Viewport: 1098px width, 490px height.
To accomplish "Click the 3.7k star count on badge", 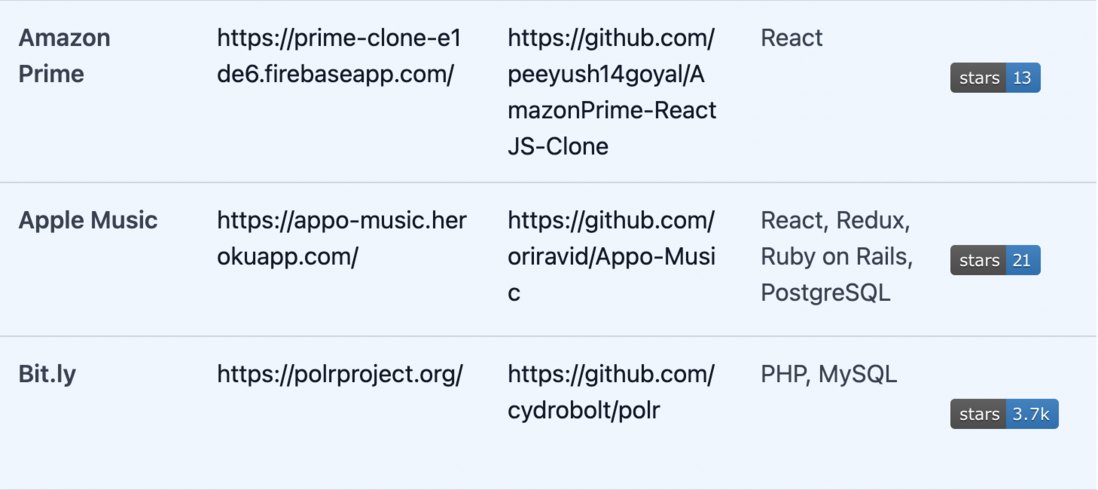I will point(1032,414).
